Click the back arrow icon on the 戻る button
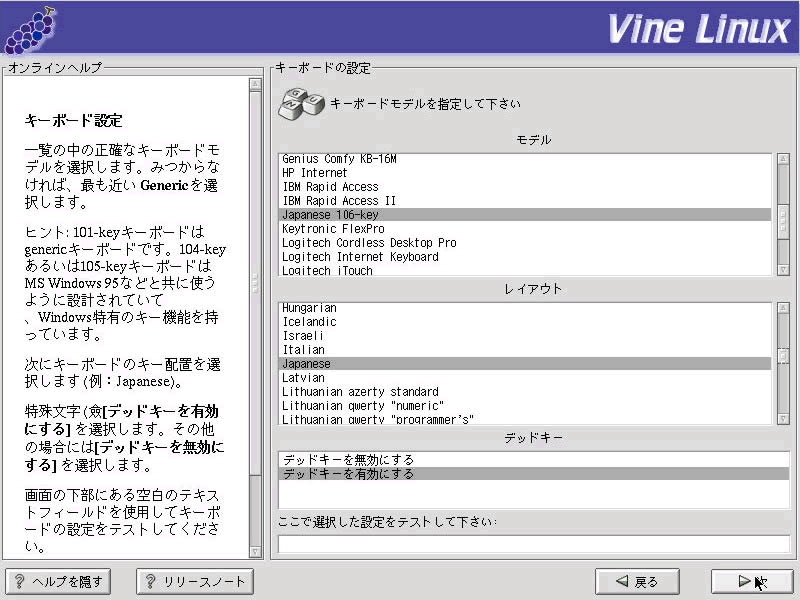Image resolution: width=800 pixels, height=600 pixels. (621, 581)
